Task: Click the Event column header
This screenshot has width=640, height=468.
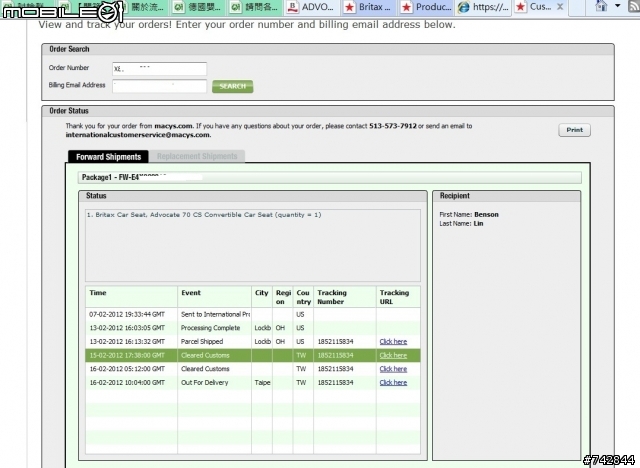Action: click(x=214, y=297)
